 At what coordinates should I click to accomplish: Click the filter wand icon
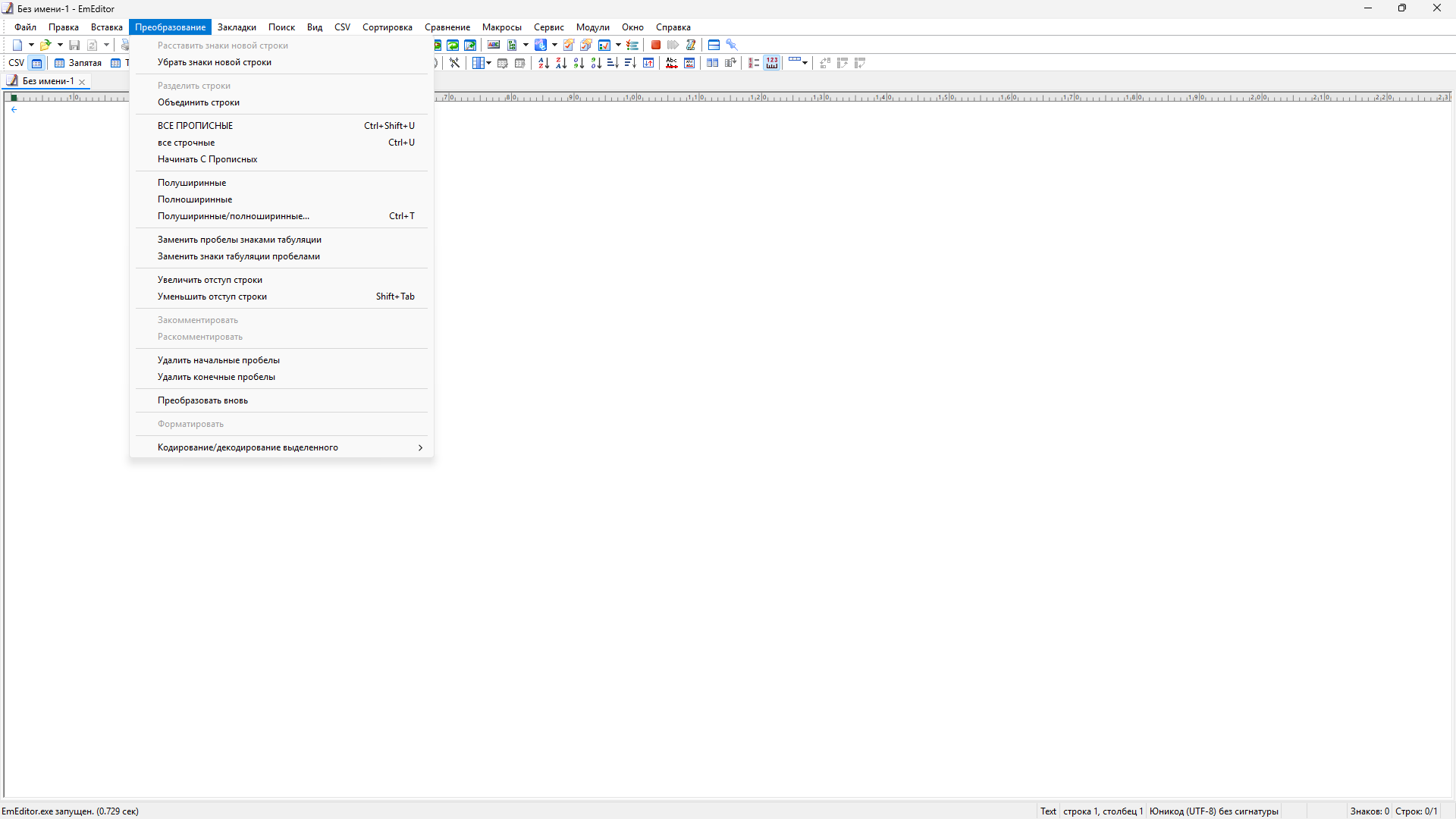pyautogui.click(x=454, y=64)
